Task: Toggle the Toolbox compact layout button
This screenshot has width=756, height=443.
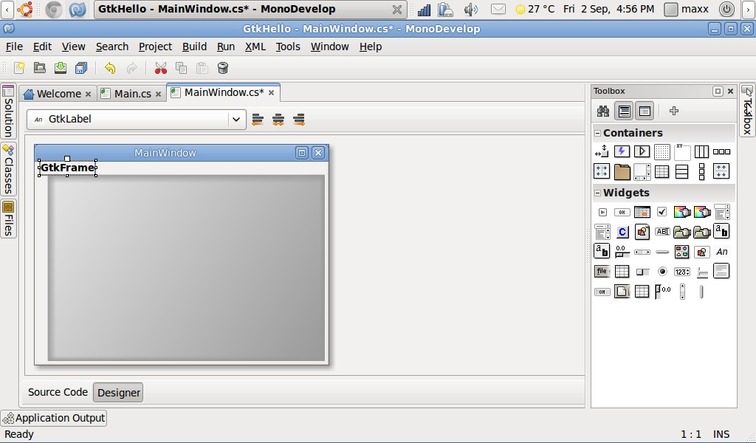Action: coord(645,111)
